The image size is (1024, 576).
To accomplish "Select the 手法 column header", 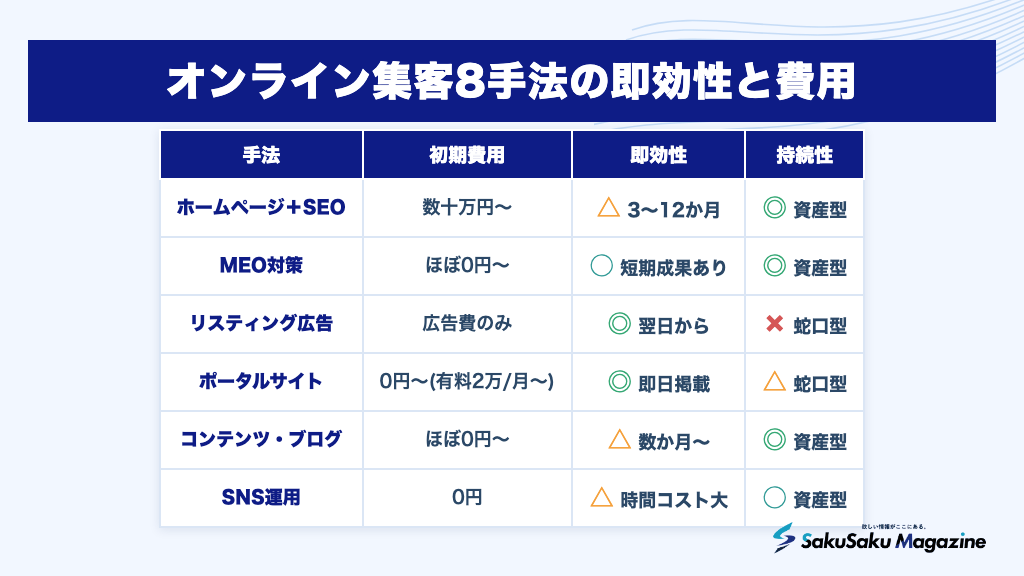I will [x=261, y=155].
